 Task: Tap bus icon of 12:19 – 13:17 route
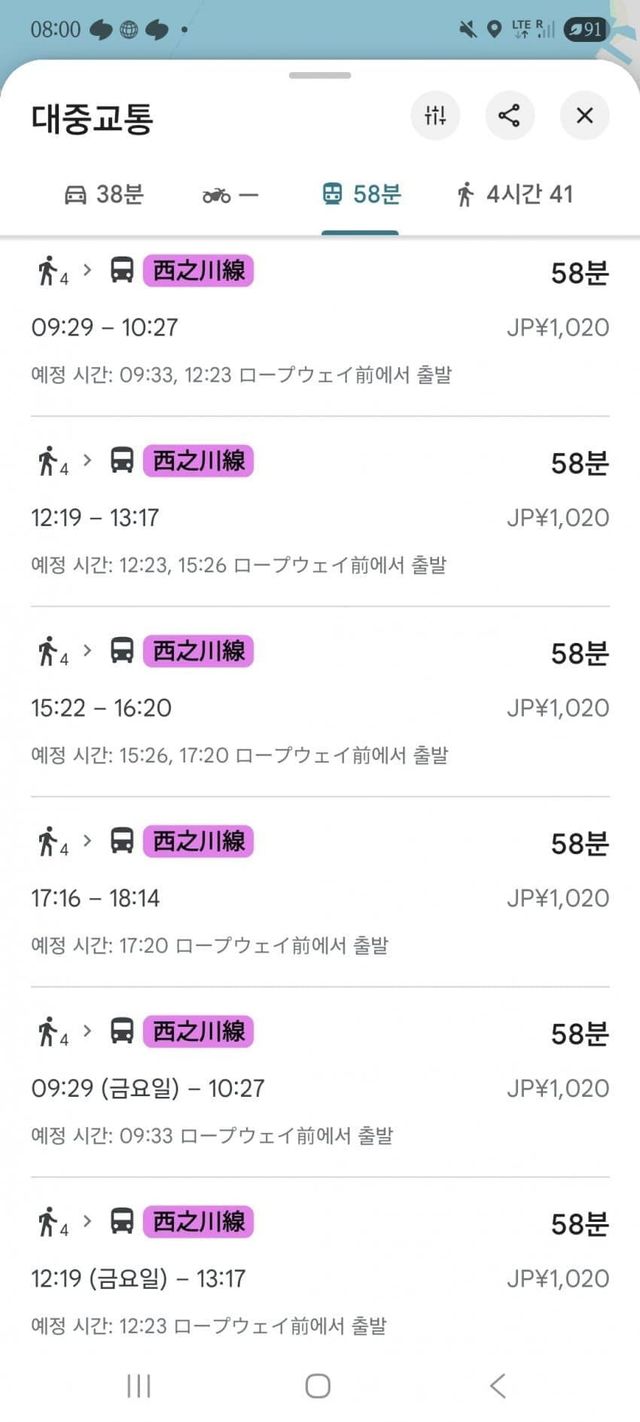(122, 460)
